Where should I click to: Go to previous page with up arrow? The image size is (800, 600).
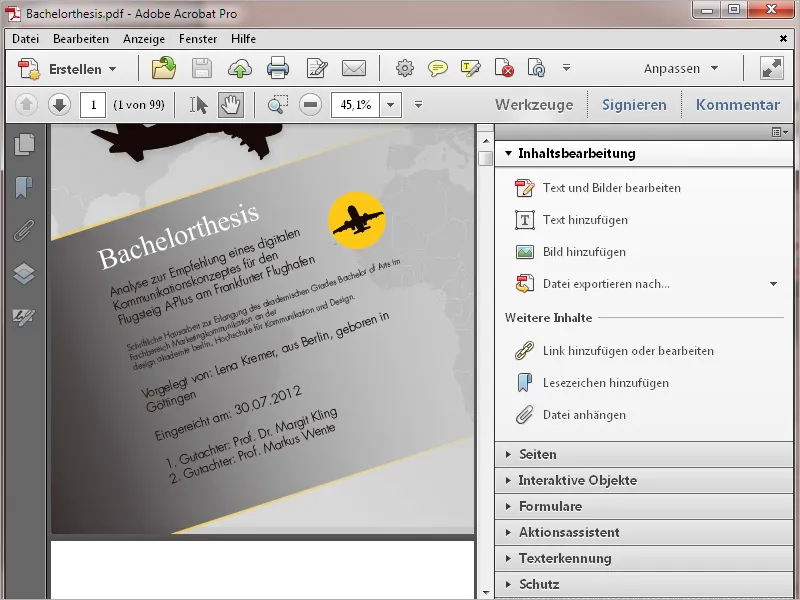coord(27,105)
